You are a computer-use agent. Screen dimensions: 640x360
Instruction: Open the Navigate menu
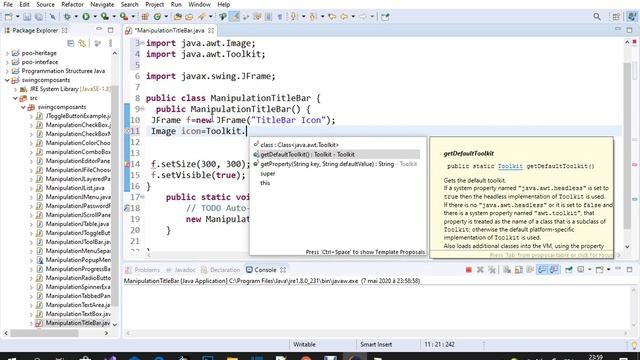[x=102, y=4]
